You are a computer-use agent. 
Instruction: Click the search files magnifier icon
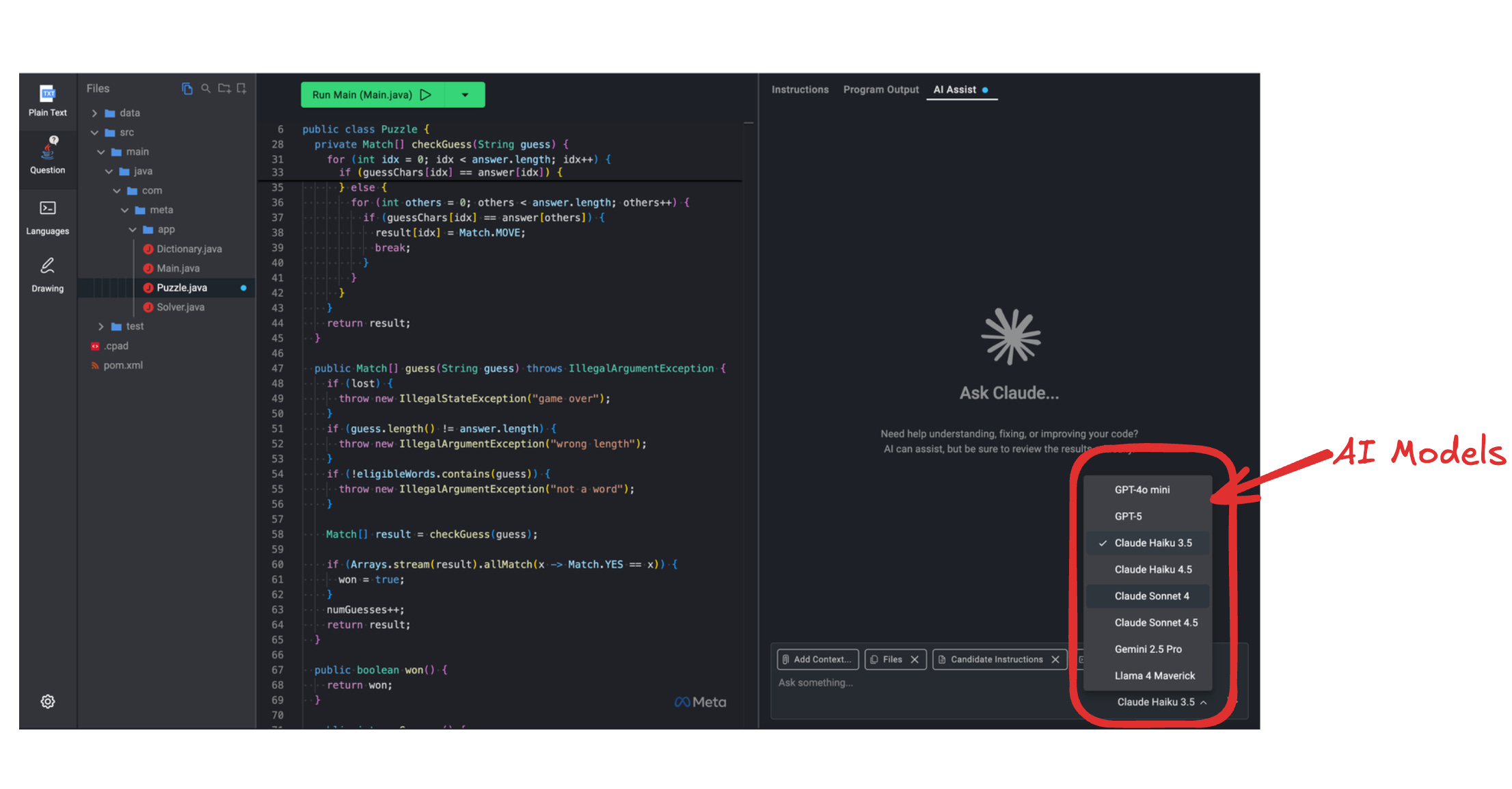pyautogui.click(x=205, y=89)
